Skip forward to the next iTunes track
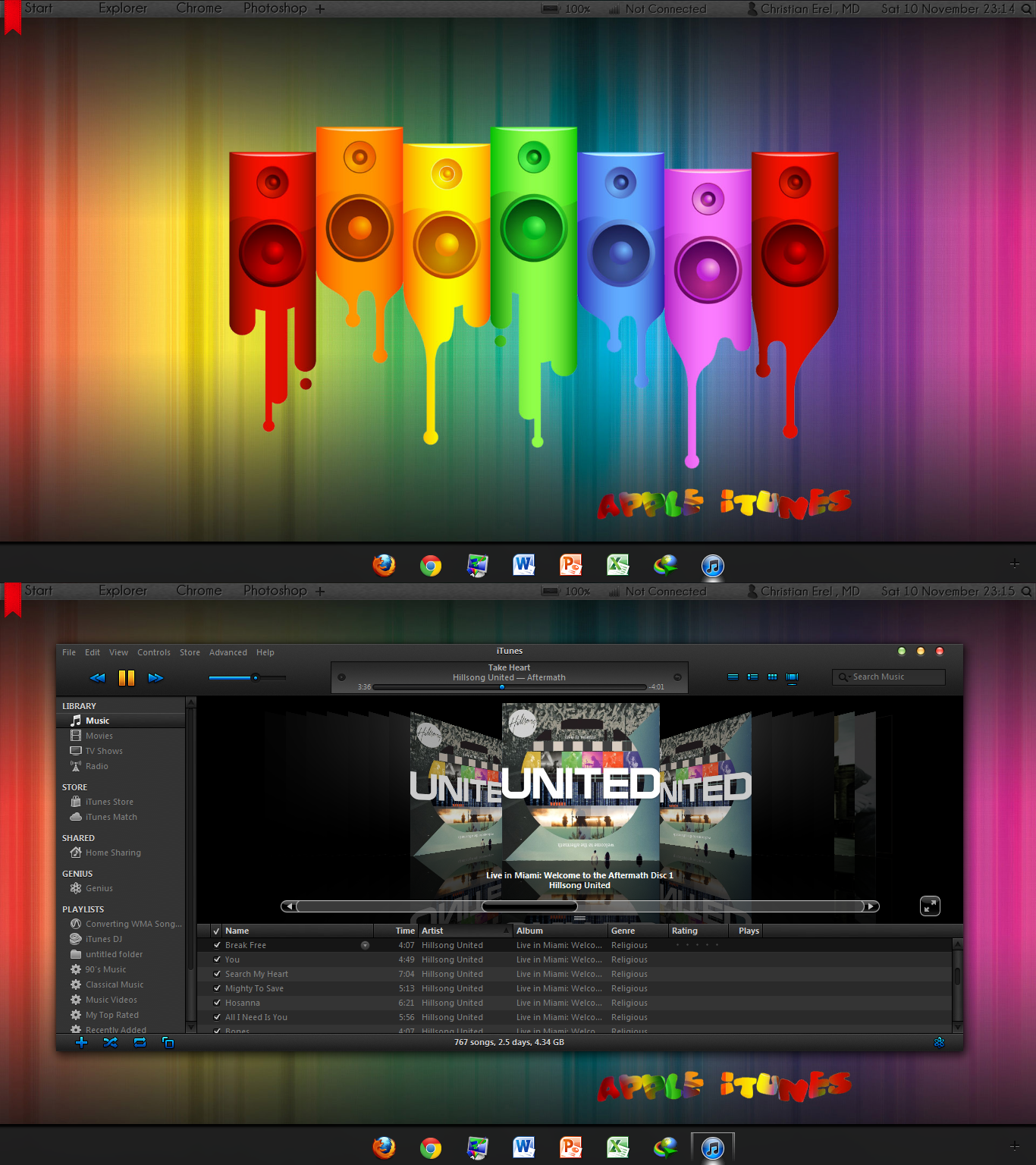Image resolution: width=1036 pixels, height=1165 pixels. tap(155, 678)
